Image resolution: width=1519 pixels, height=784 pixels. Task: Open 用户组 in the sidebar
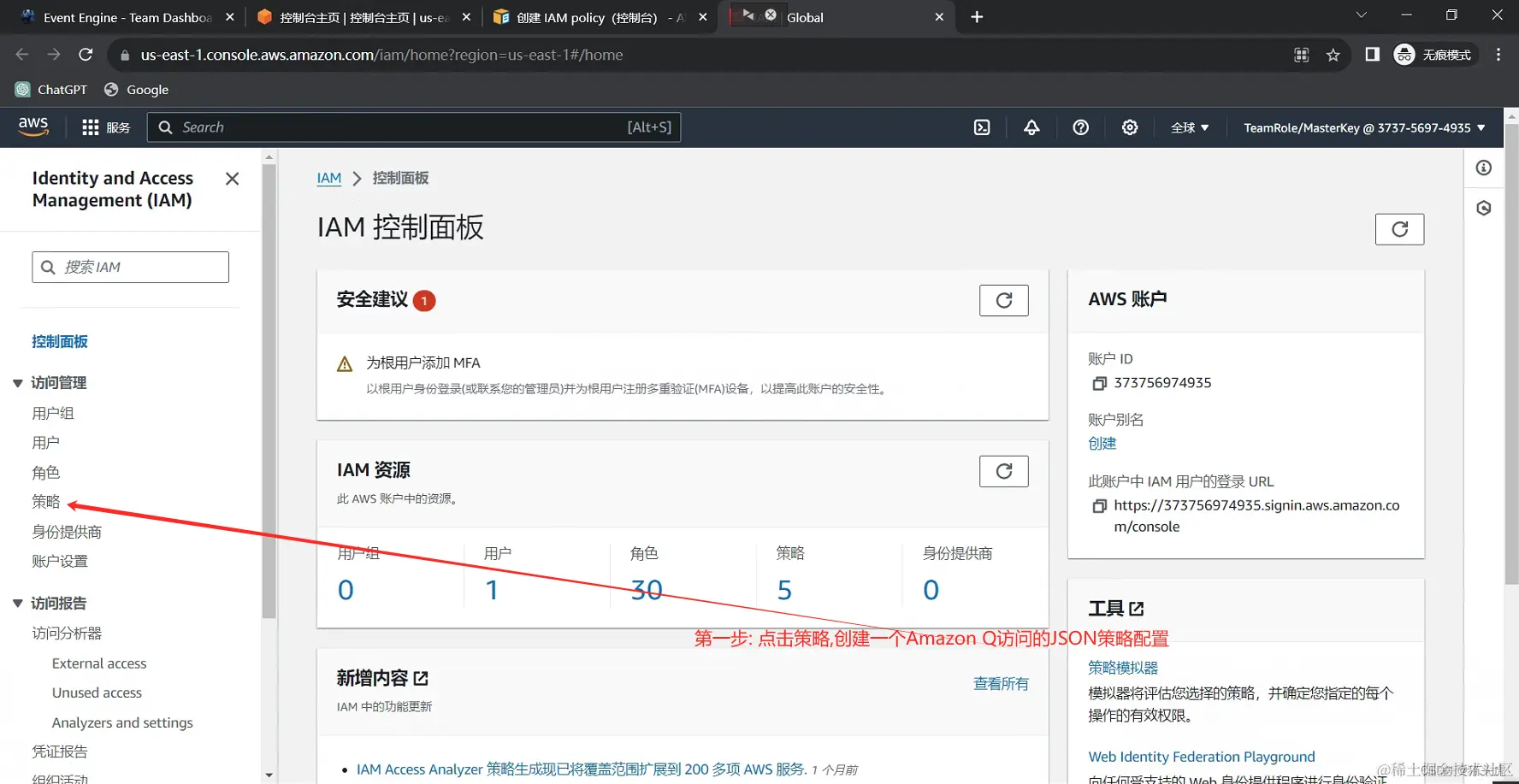click(53, 414)
